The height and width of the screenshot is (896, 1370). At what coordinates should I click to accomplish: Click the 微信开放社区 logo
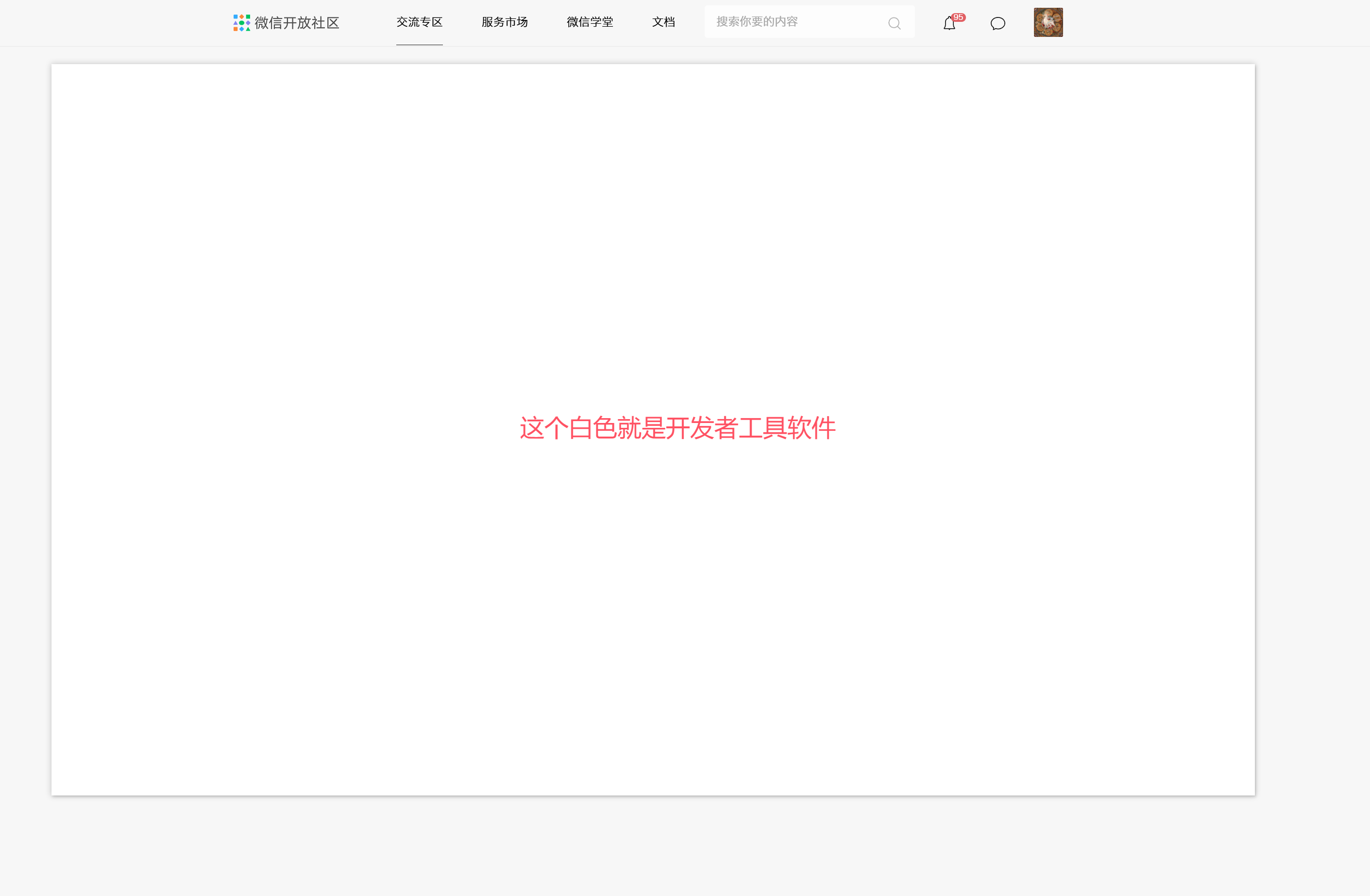click(286, 22)
